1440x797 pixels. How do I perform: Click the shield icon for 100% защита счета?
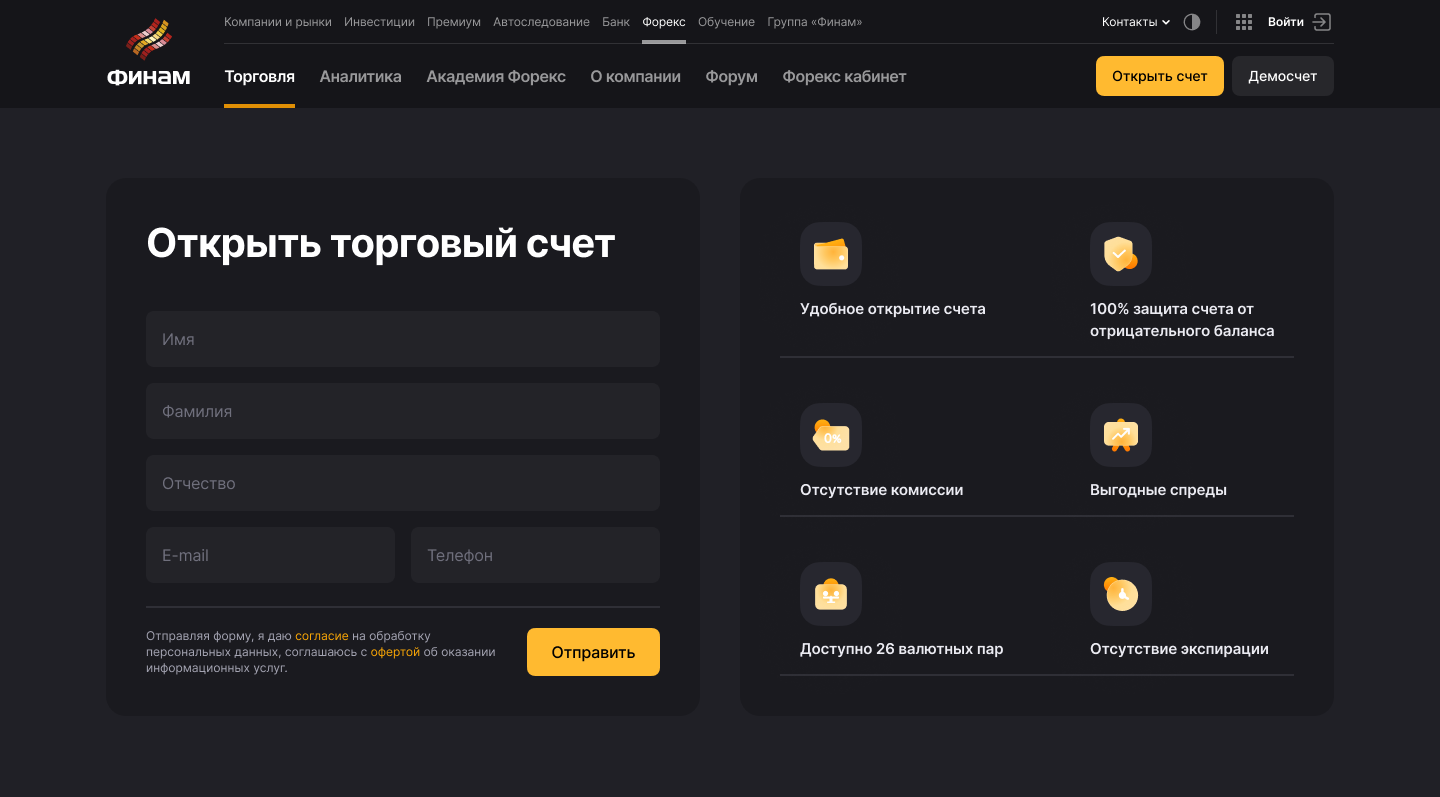click(x=1121, y=254)
